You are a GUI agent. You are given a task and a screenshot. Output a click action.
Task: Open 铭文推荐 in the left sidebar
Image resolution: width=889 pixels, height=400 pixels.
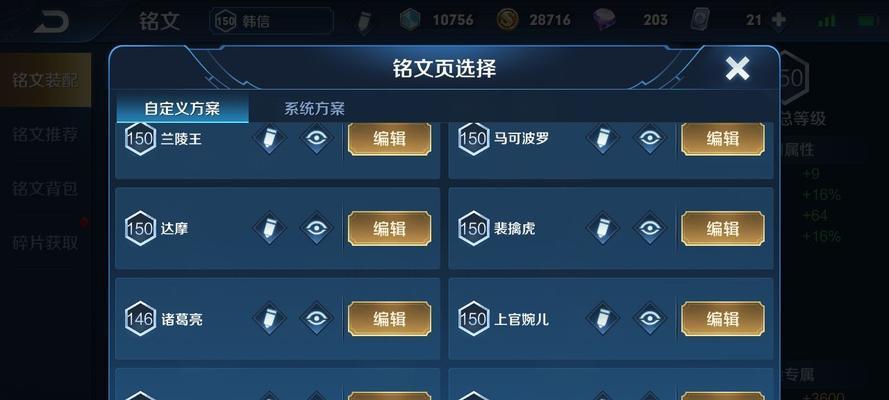point(45,135)
